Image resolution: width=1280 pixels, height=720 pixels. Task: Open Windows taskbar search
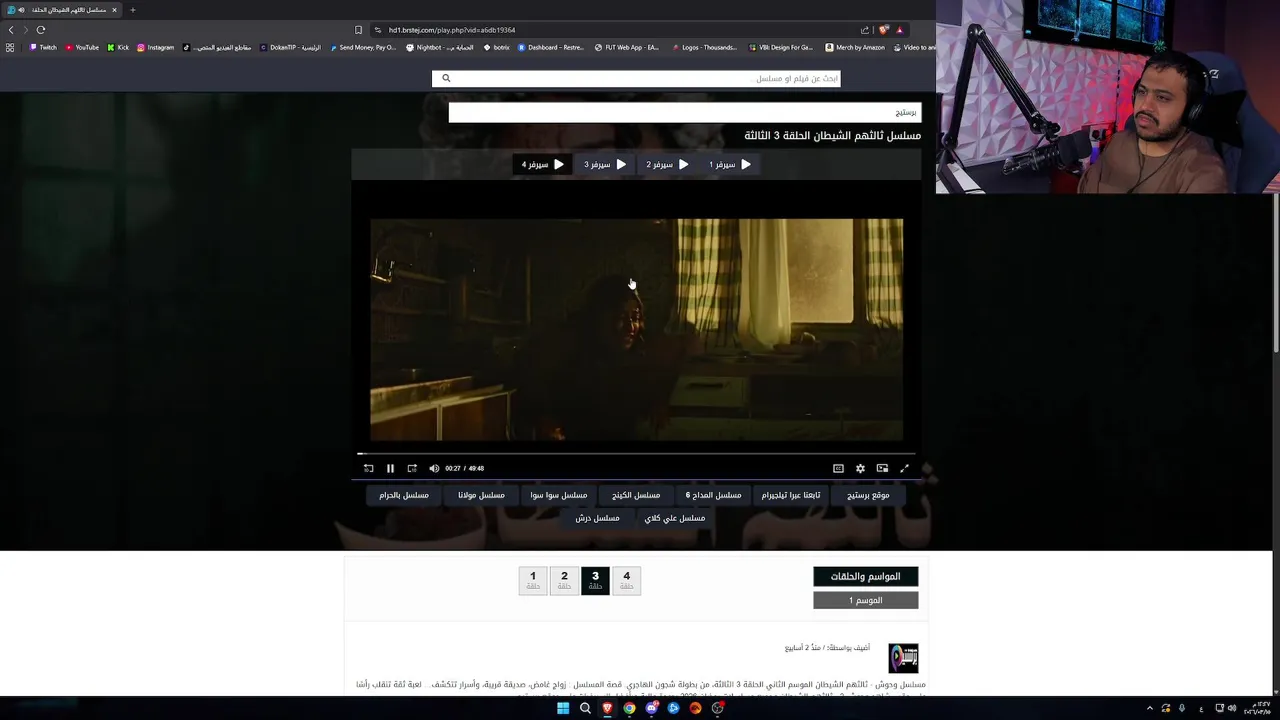click(x=585, y=708)
